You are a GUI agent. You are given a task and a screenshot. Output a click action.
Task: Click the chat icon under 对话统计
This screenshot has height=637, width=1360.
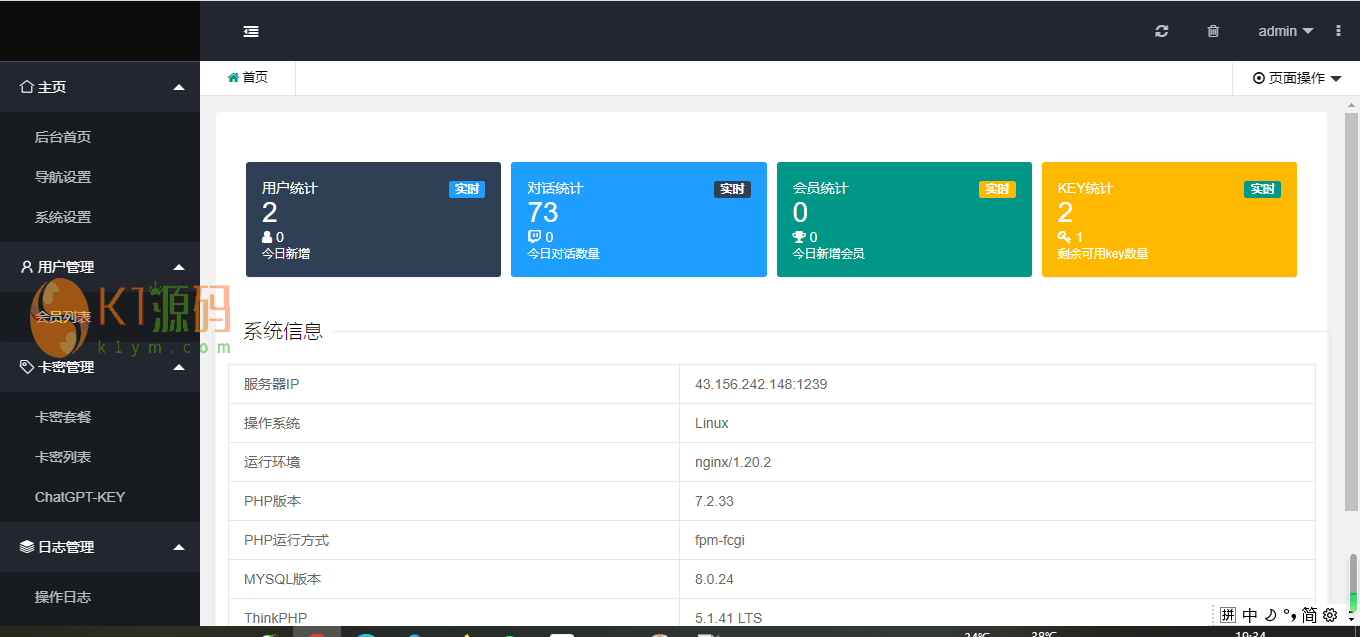coord(534,237)
